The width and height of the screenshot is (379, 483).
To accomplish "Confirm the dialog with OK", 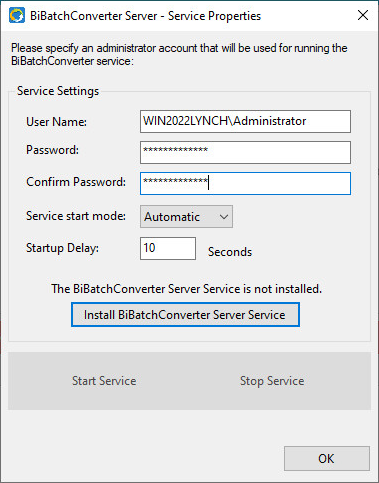I will pyautogui.click(x=327, y=458).
